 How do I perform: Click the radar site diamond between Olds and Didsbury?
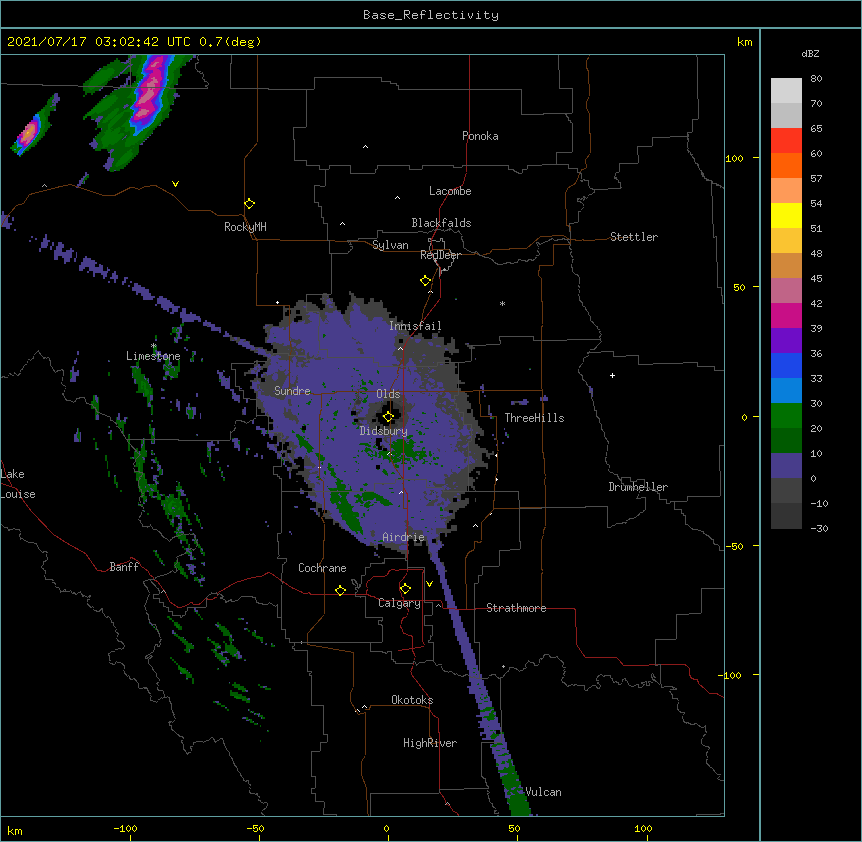tap(388, 417)
